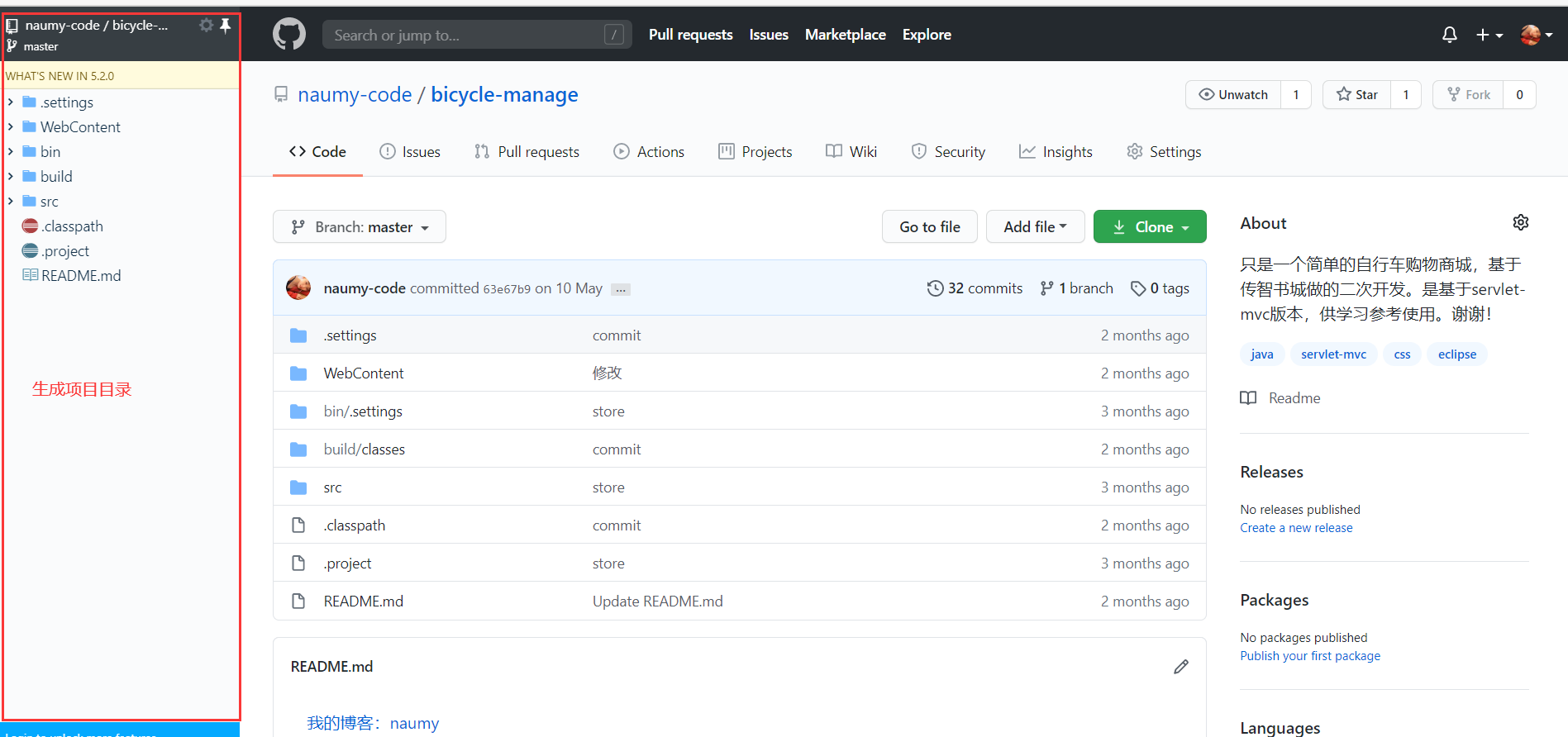Open the Security tab
This screenshot has height=737, width=1568.
point(948,152)
